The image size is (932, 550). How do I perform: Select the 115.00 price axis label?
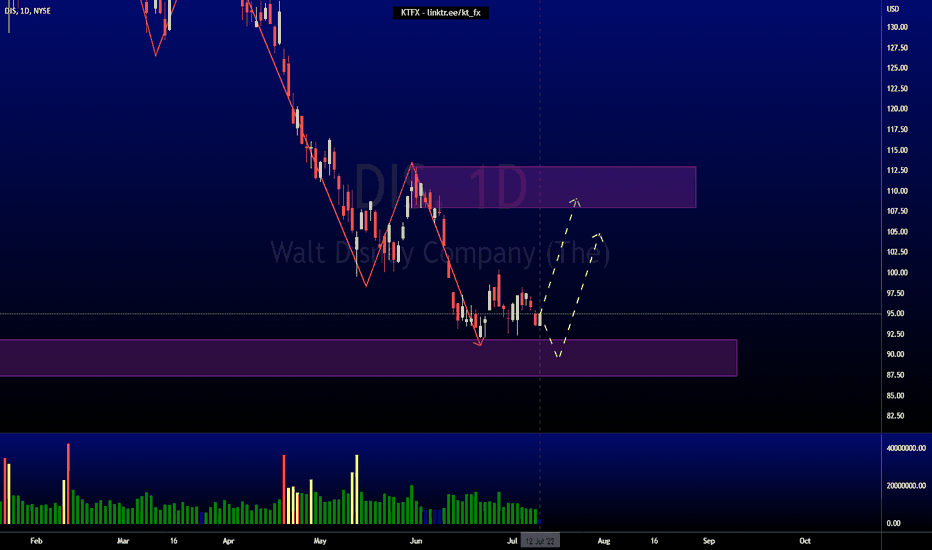click(897, 150)
